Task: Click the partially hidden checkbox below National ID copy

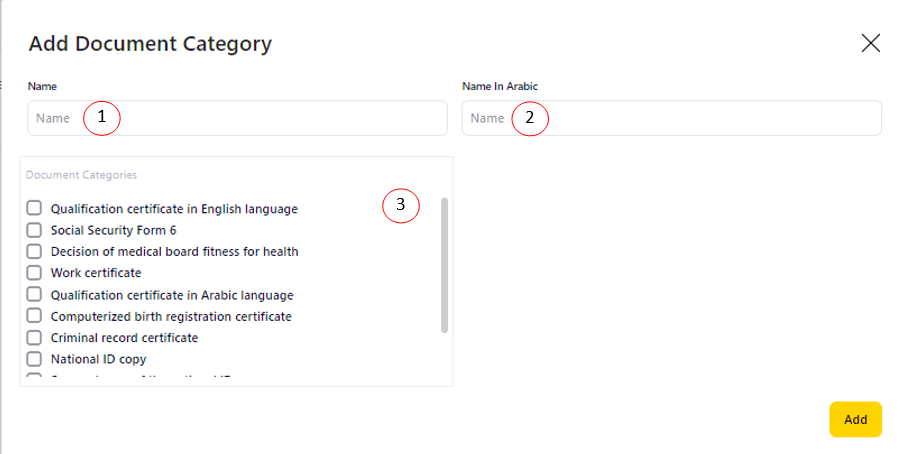Action: pyautogui.click(x=34, y=378)
